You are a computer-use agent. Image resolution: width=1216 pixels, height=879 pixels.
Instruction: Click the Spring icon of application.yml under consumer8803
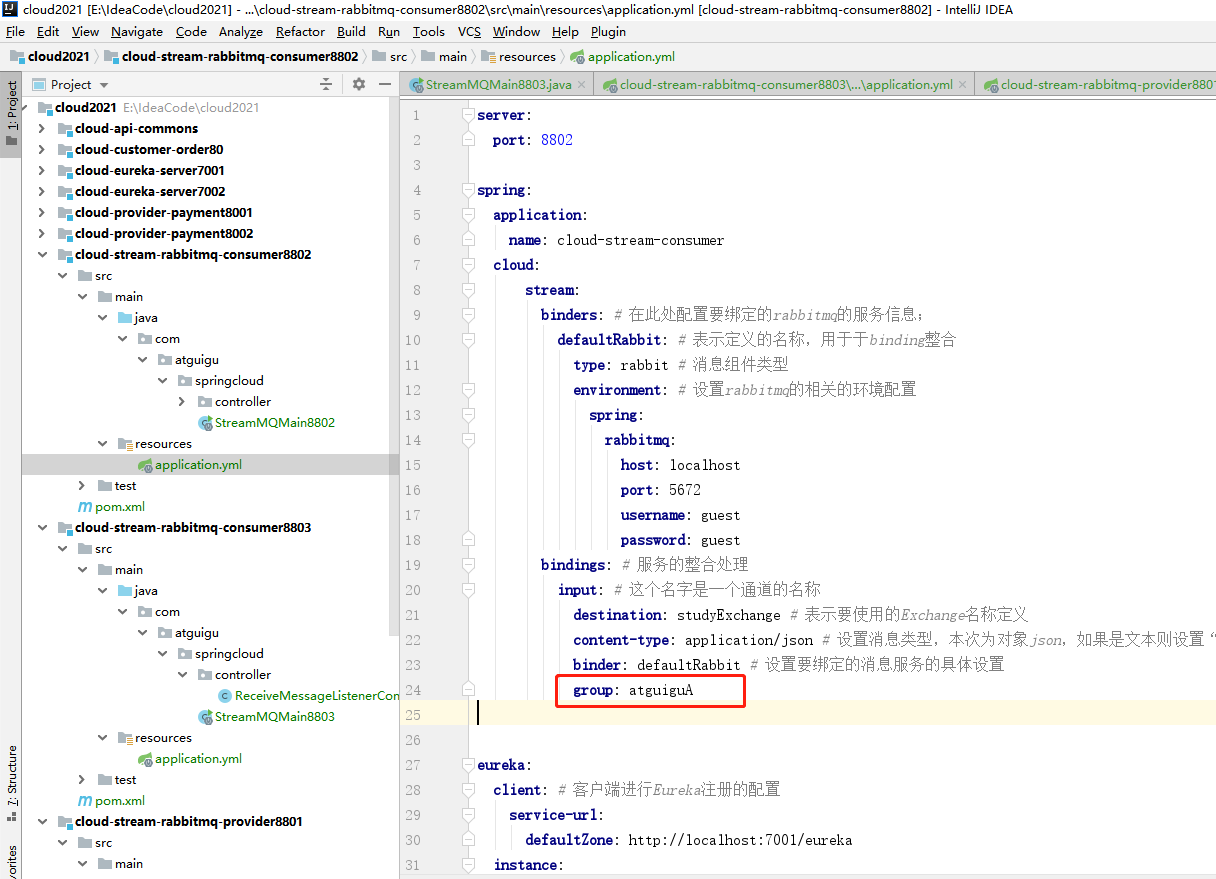click(x=145, y=759)
